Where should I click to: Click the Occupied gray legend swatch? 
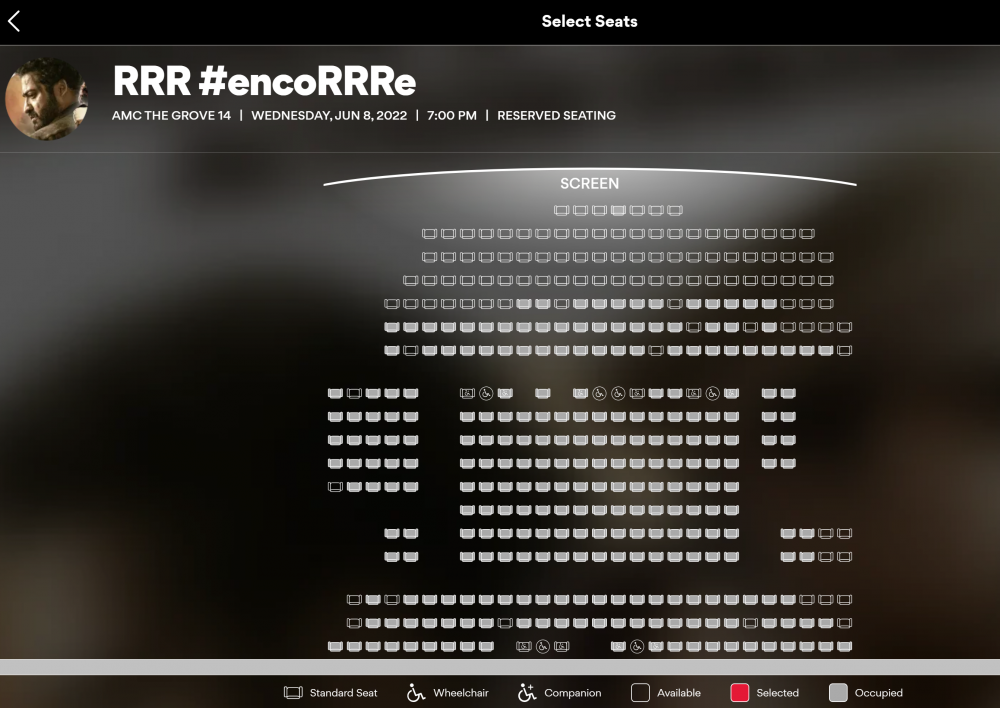838,693
